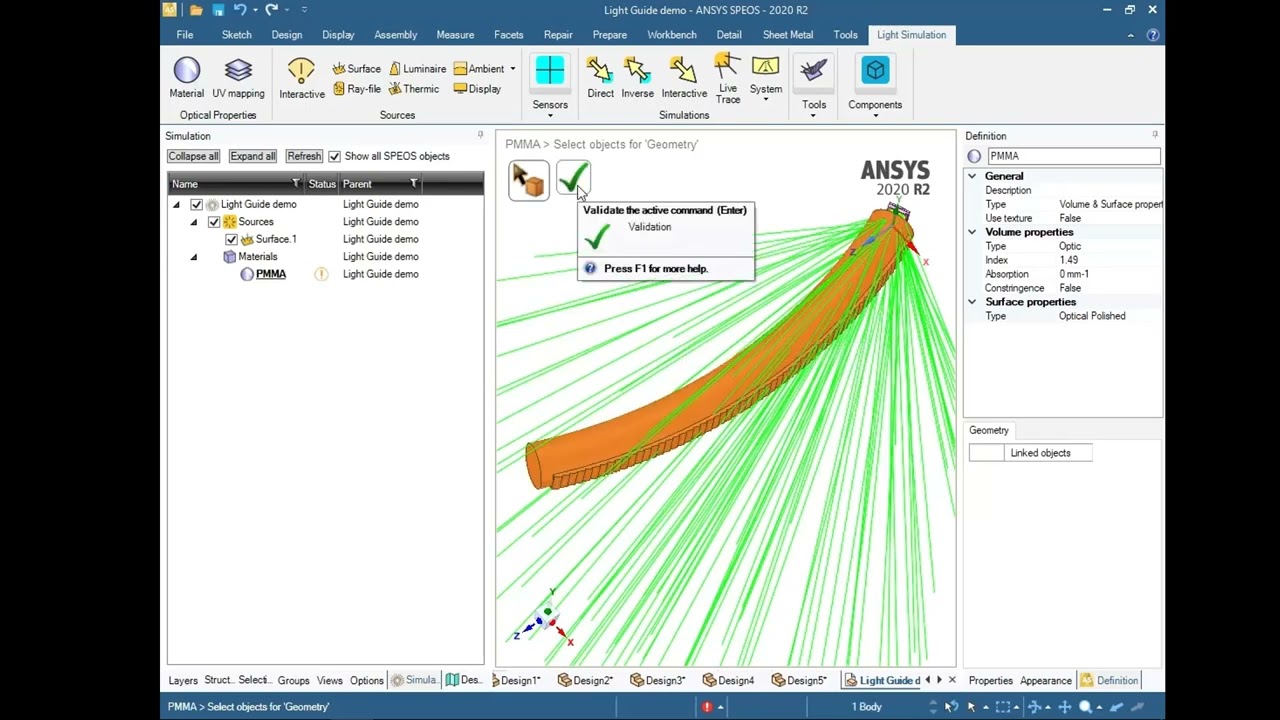Screen dimensions: 1280x720
Task: Start Live Trace
Action: [728, 80]
